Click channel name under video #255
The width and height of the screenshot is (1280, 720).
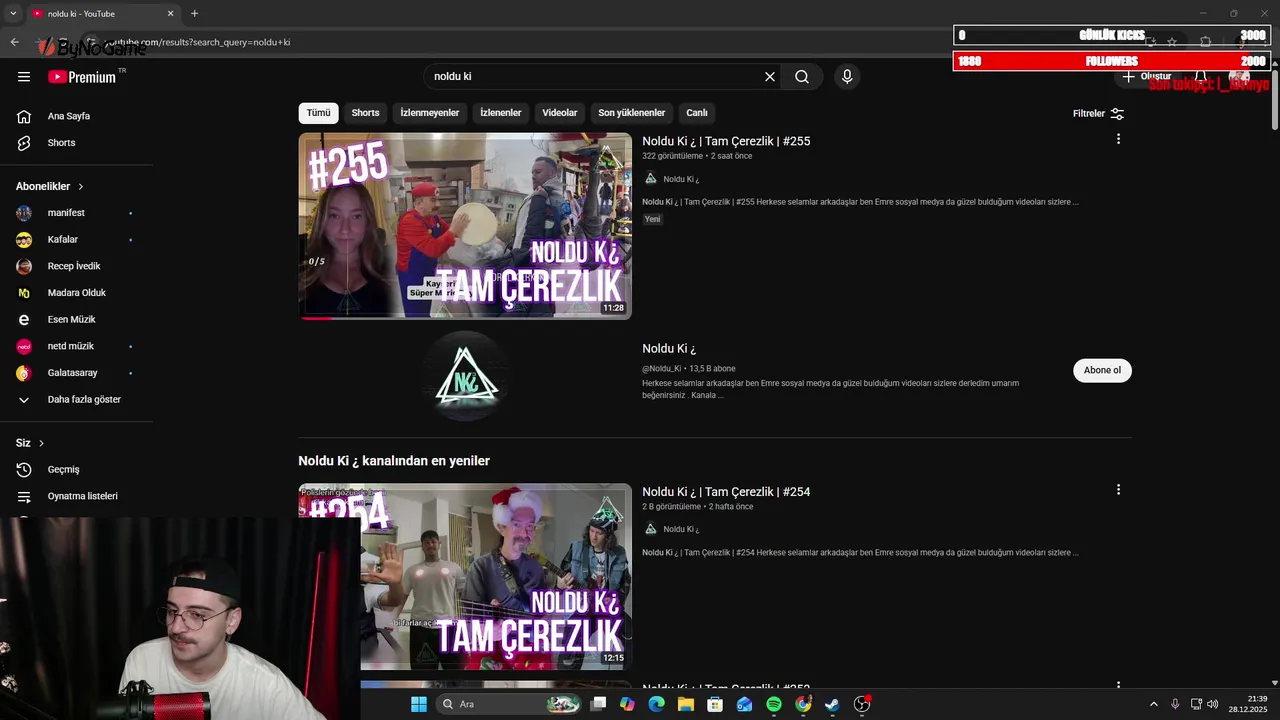(x=681, y=179)
